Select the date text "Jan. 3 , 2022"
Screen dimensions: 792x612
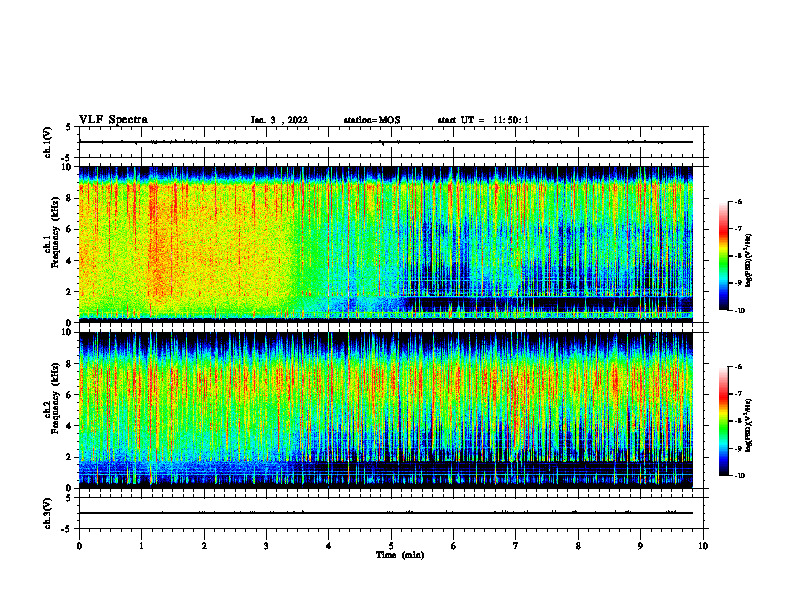coord(279,120)
